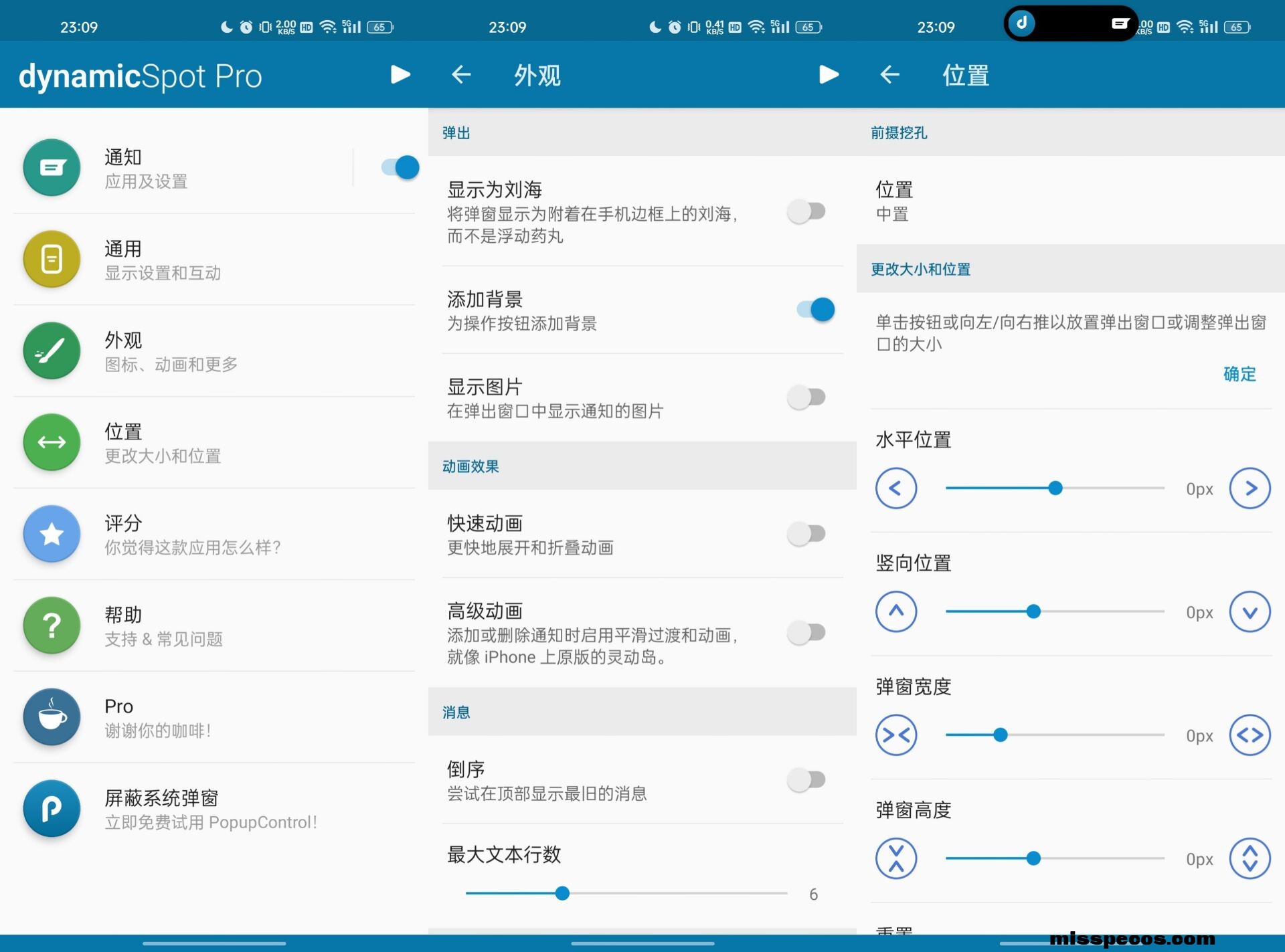Go back from the 位置 screen
Image resolution: width=1285 pixels, height=952 pixels.
click(889, 75)
